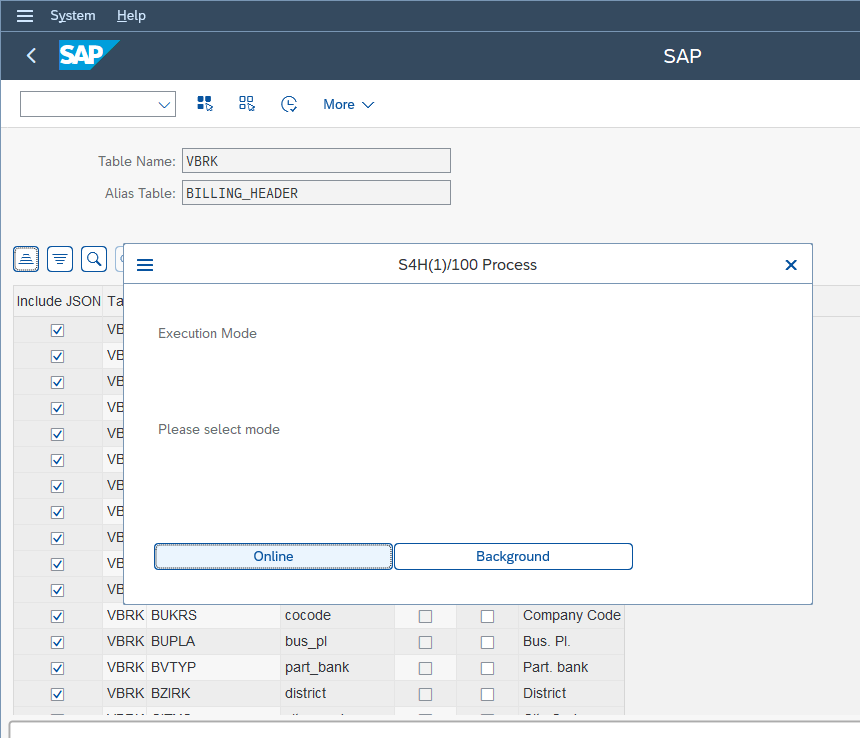
Task: Select the BVTYP field cell
Action: pos(214,668)
